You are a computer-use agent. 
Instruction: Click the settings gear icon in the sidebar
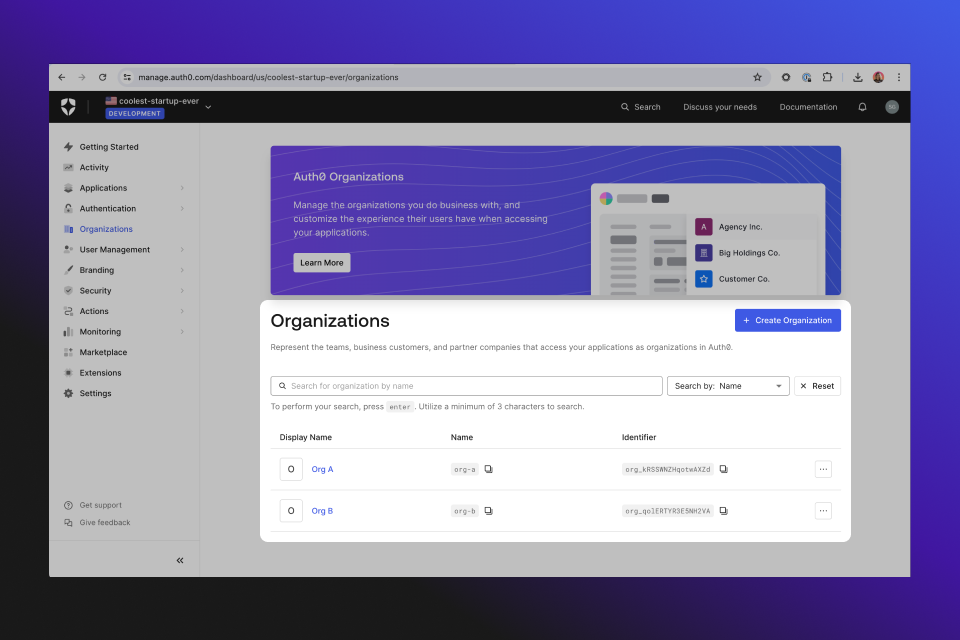tap(69, 393)
